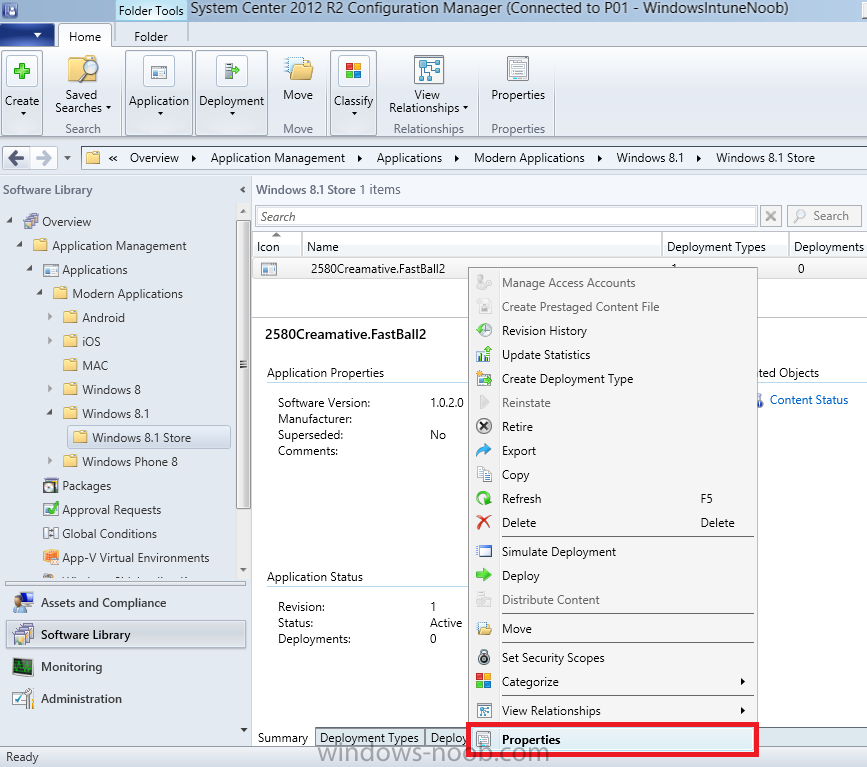This screenshot has height=767, width=867.
Task: Open Saved Searches in the ribbon
Action: [82, 84]
